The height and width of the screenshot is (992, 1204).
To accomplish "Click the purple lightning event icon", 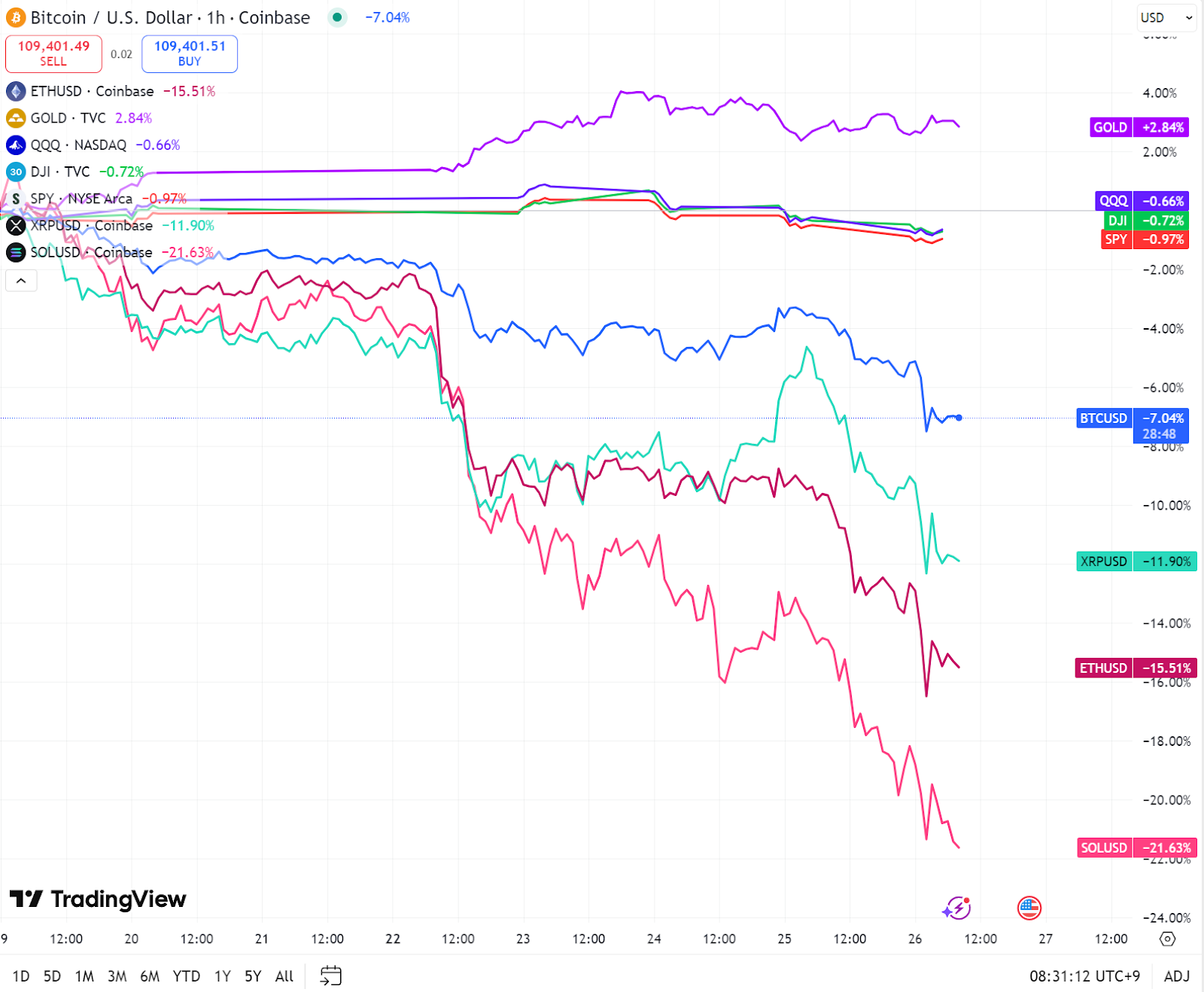I will 956,908.
